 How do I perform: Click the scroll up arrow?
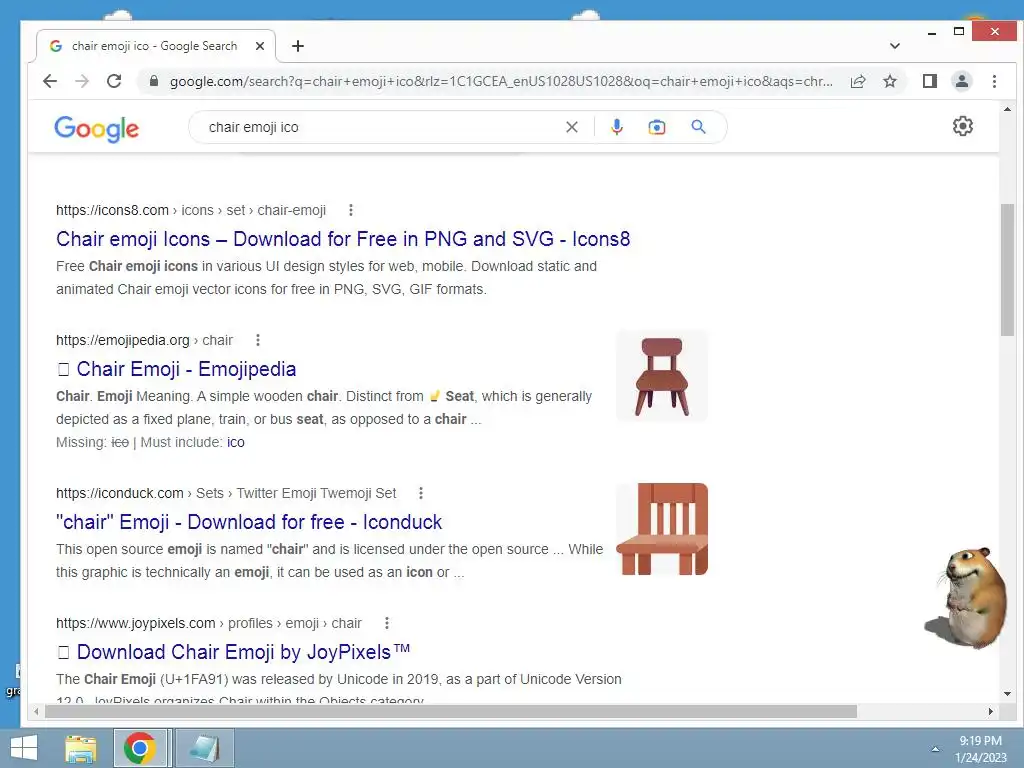click(x=1007, y=109)
